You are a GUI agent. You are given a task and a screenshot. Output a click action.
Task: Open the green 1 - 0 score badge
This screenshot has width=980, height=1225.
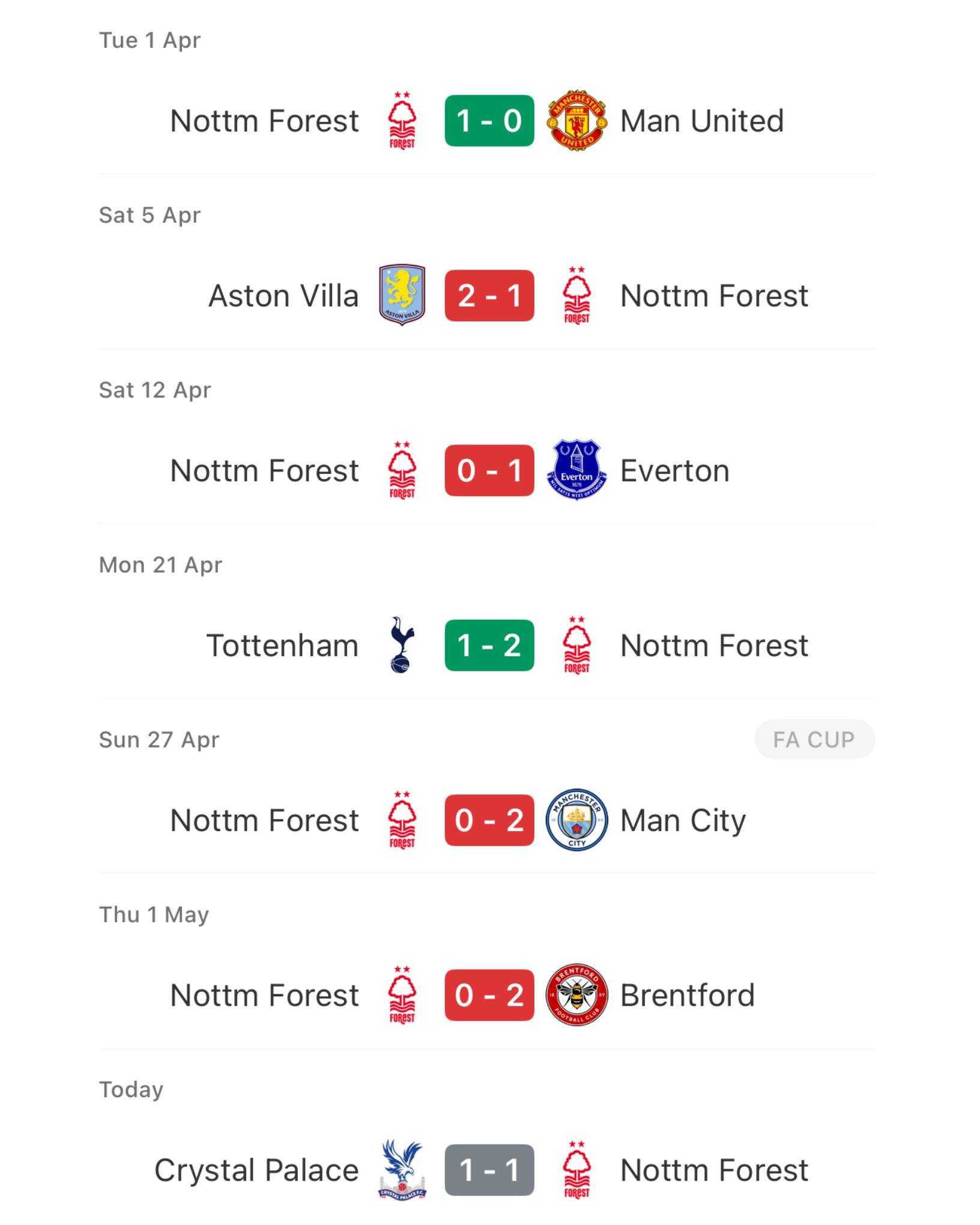coord(489,121)
